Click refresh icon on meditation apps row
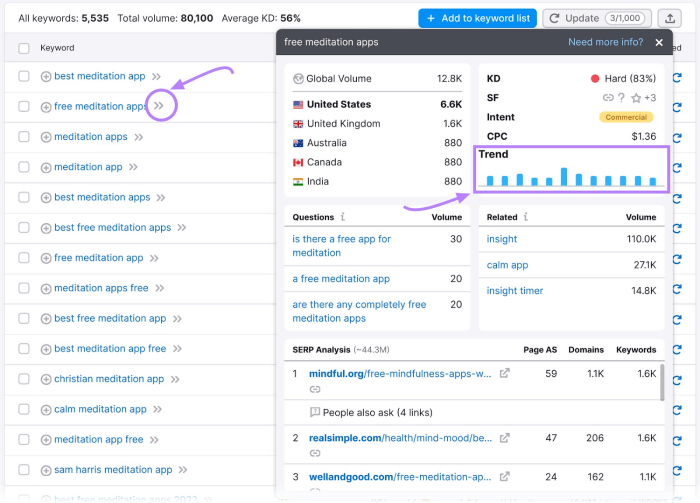This screenshot has width=700, height=503. click(x=677, y=138)
